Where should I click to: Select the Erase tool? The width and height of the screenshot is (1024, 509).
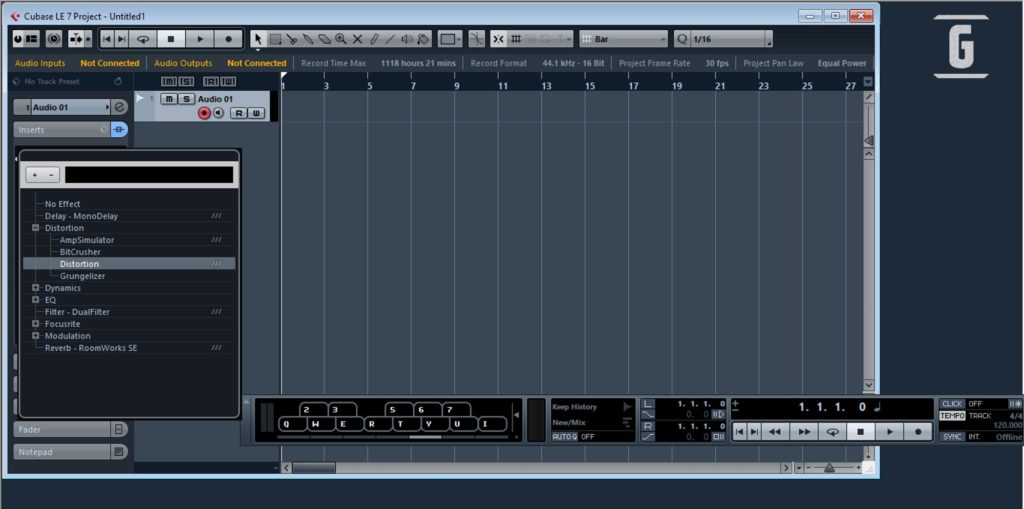click(x=325, y=39)
